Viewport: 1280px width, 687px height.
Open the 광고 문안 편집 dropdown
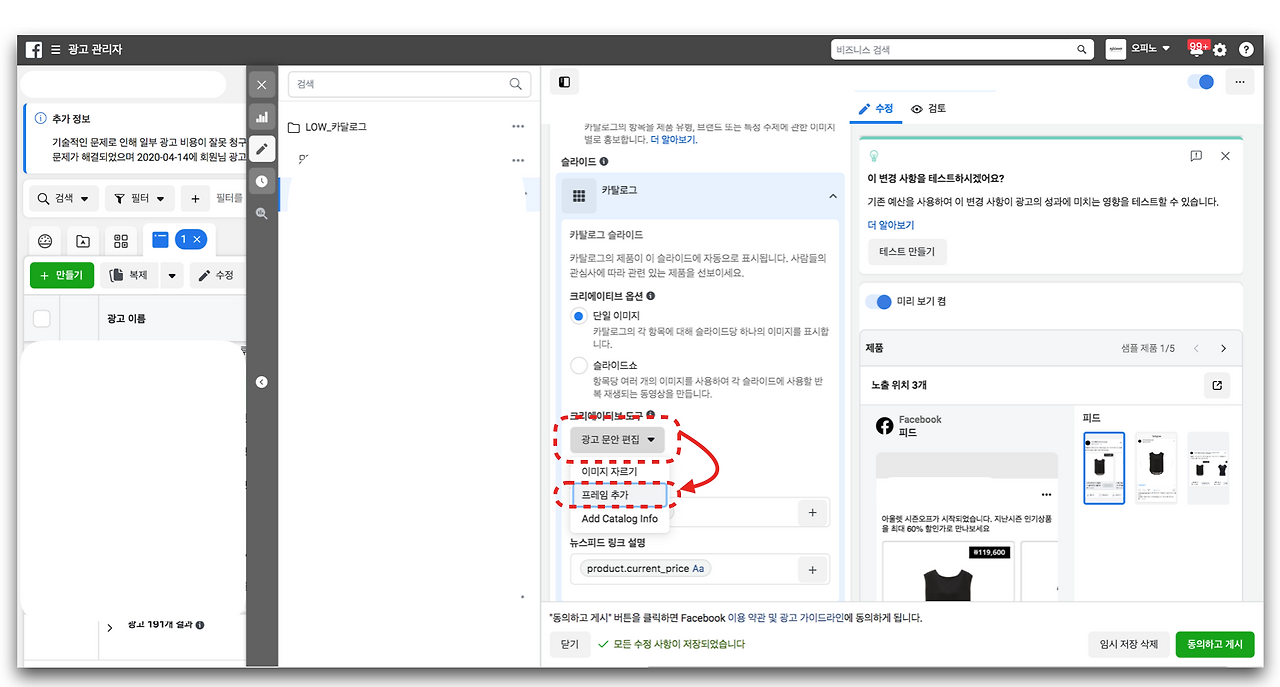(x=616, y=440)
